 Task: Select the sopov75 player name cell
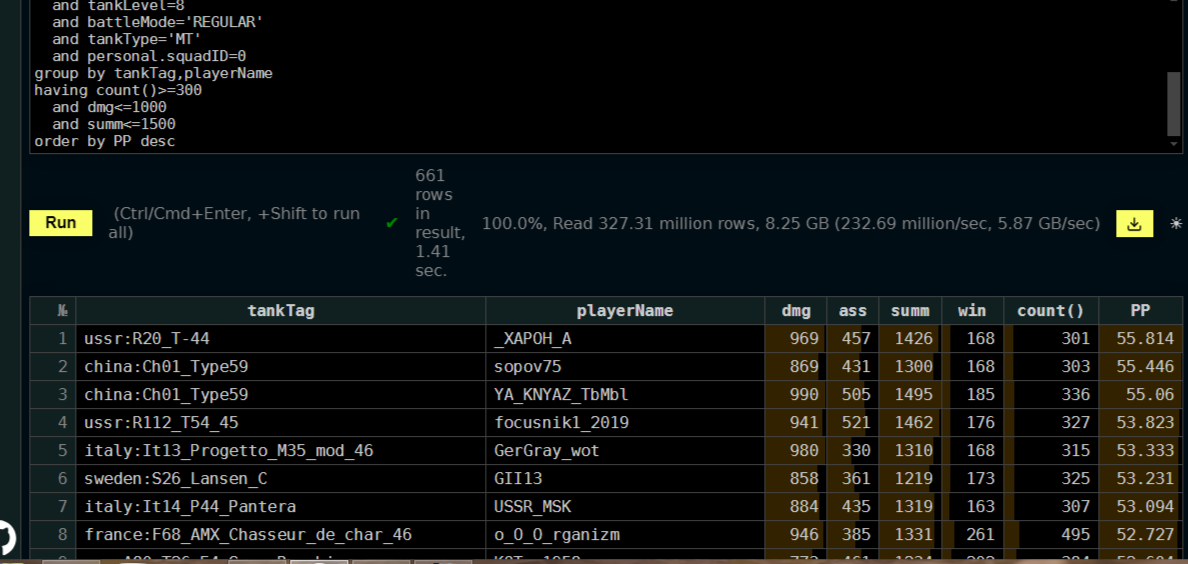click(625, 367)
